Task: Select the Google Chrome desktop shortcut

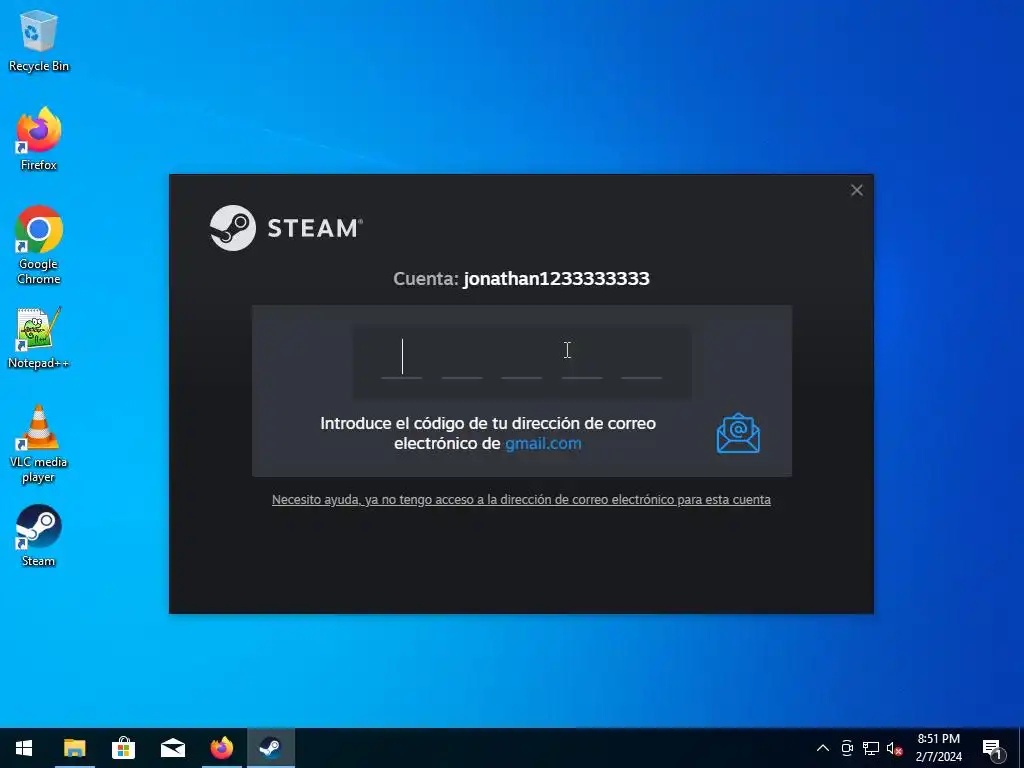Action: [39, 246]
